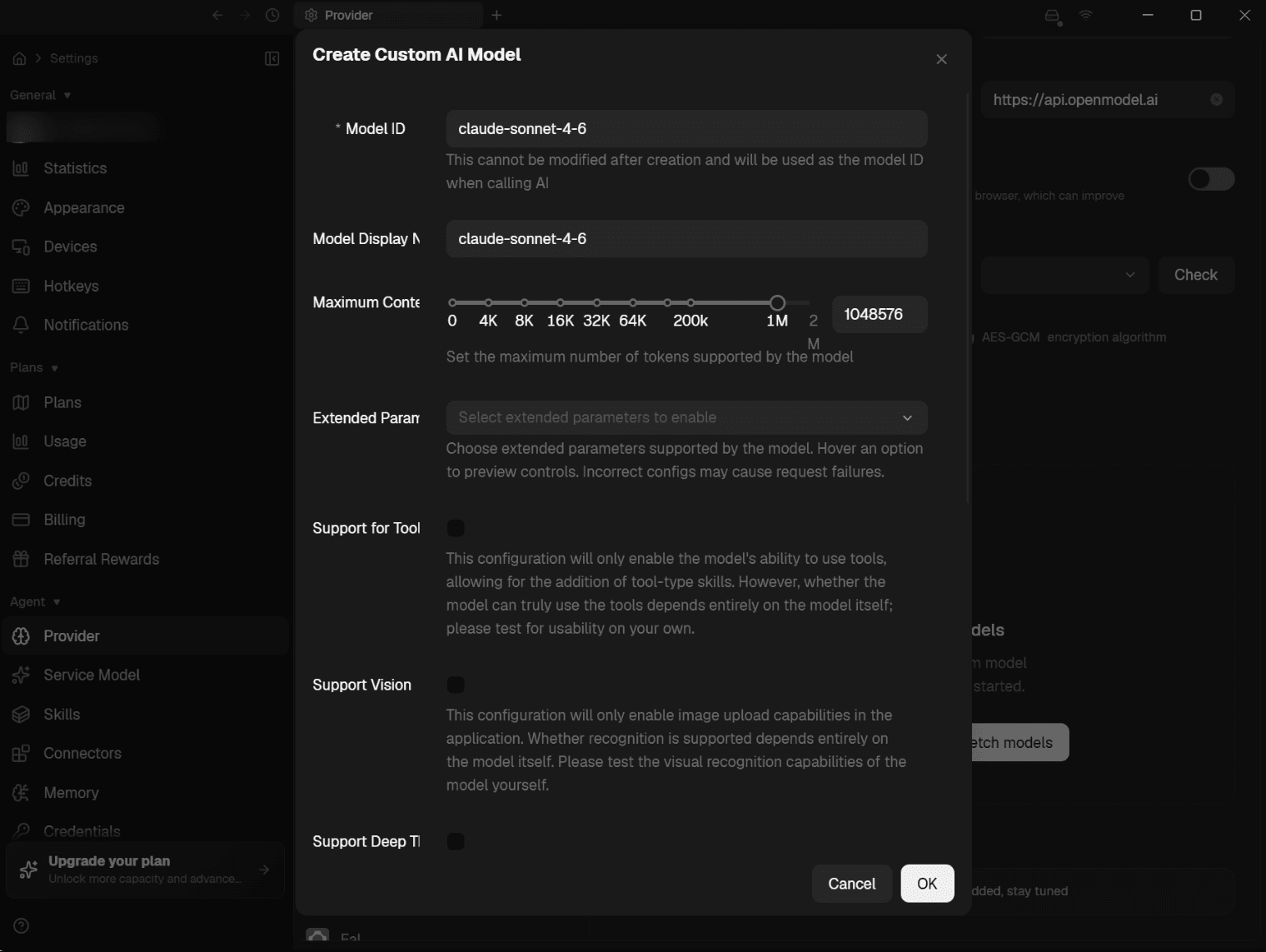Collapse the Agent section header
1266x952 pixels.
pyautogui.click(x=35, y=601)
